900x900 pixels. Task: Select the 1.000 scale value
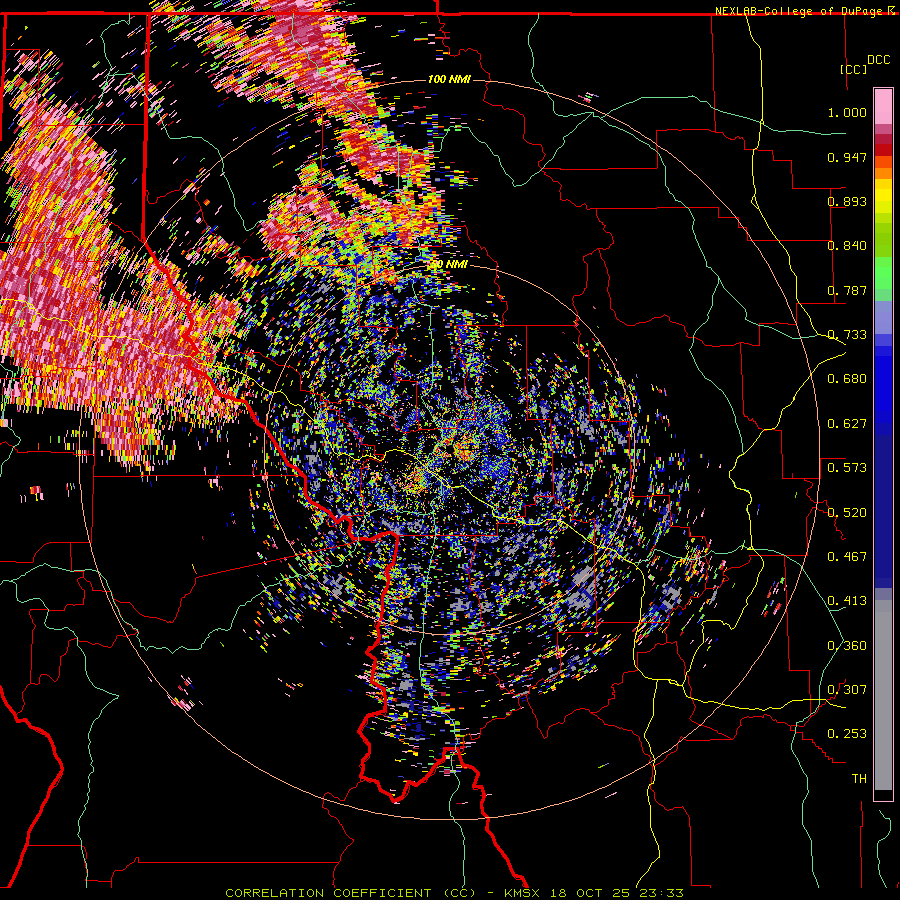point(847,112)
